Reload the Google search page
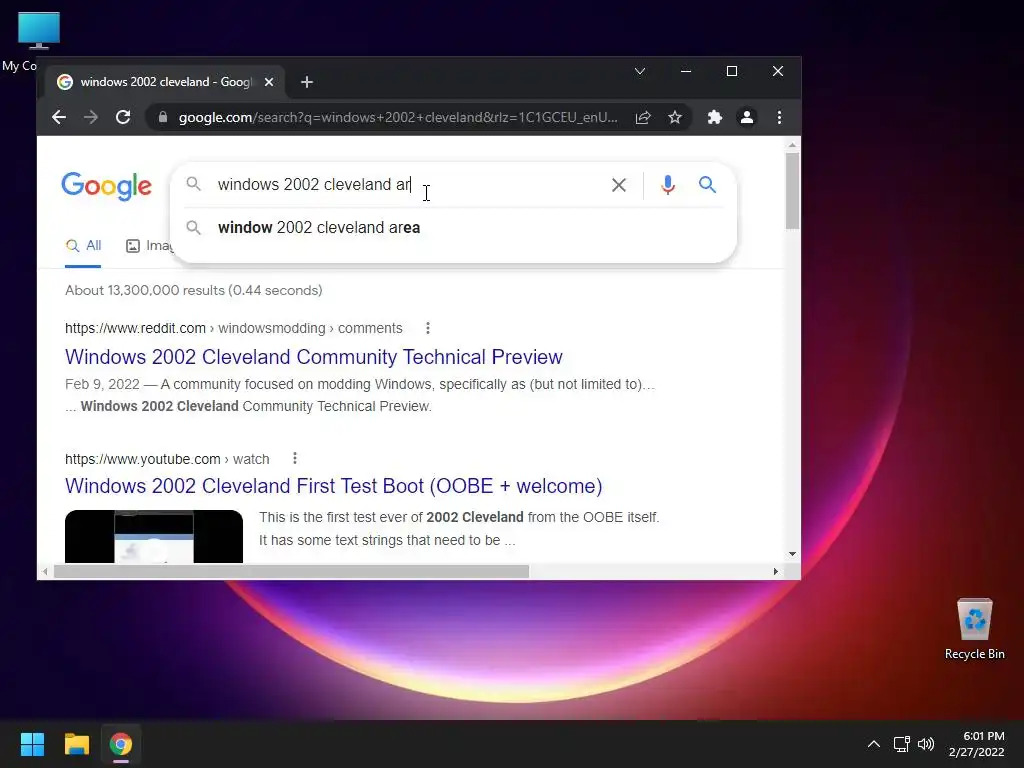1024x768 pixels. point(123,118)
